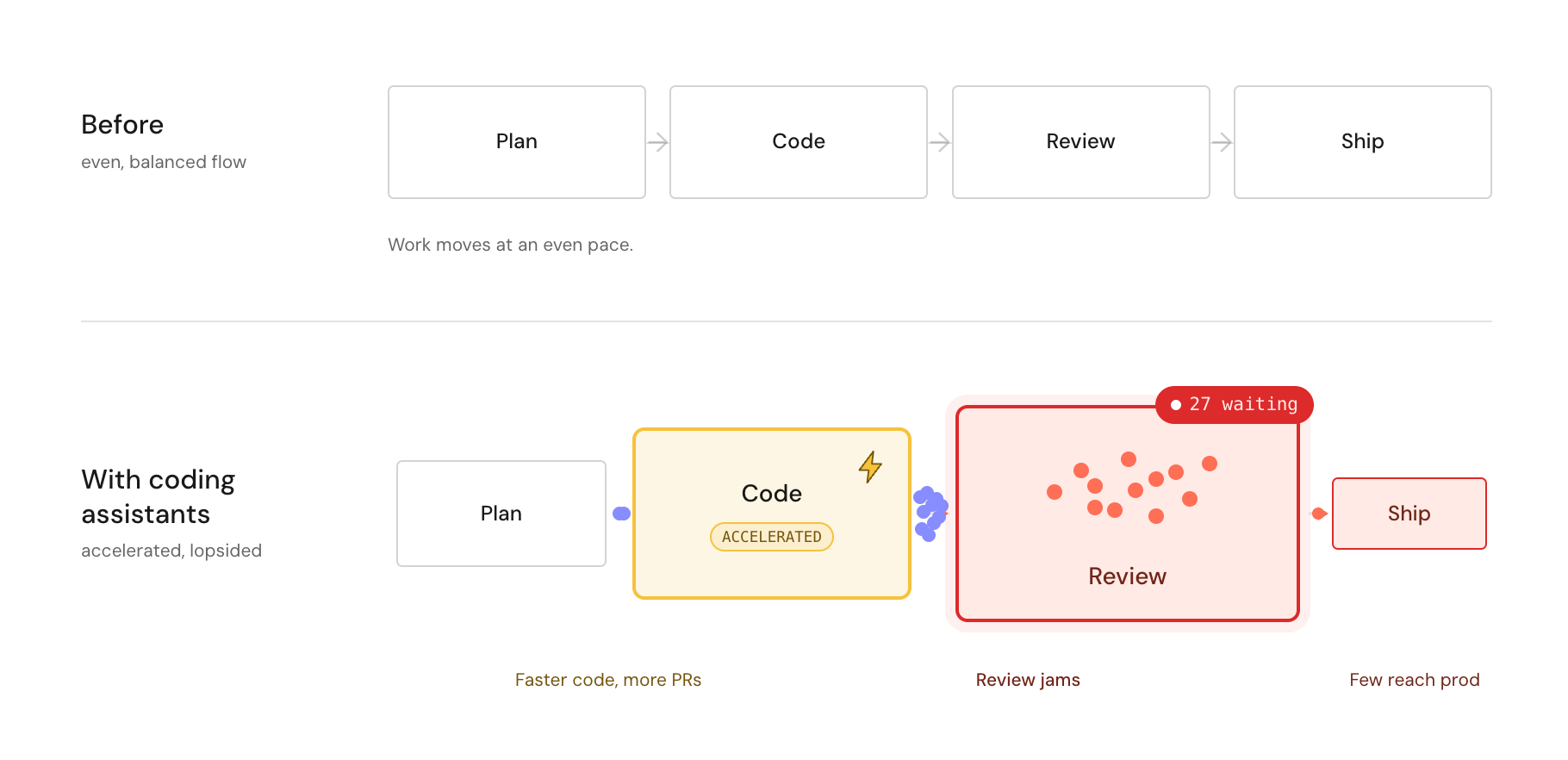
Task: Click the purple dot after lower Plan box
Action: tap(621, 514)
